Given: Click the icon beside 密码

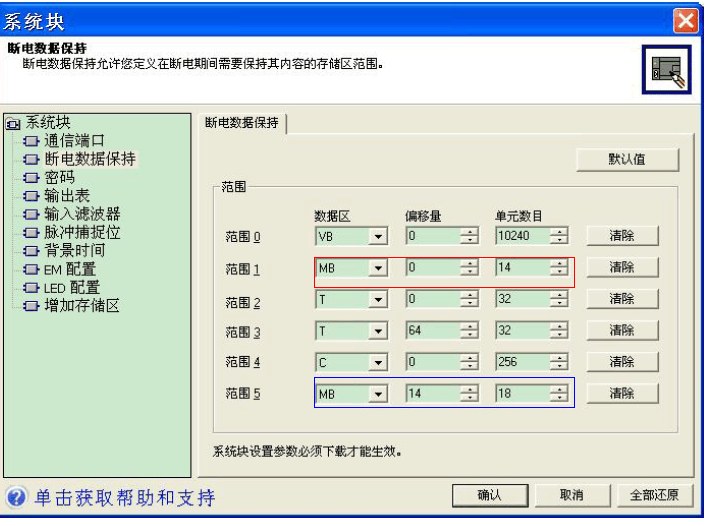Looking at the screenshot, I should tap(31, 178).
